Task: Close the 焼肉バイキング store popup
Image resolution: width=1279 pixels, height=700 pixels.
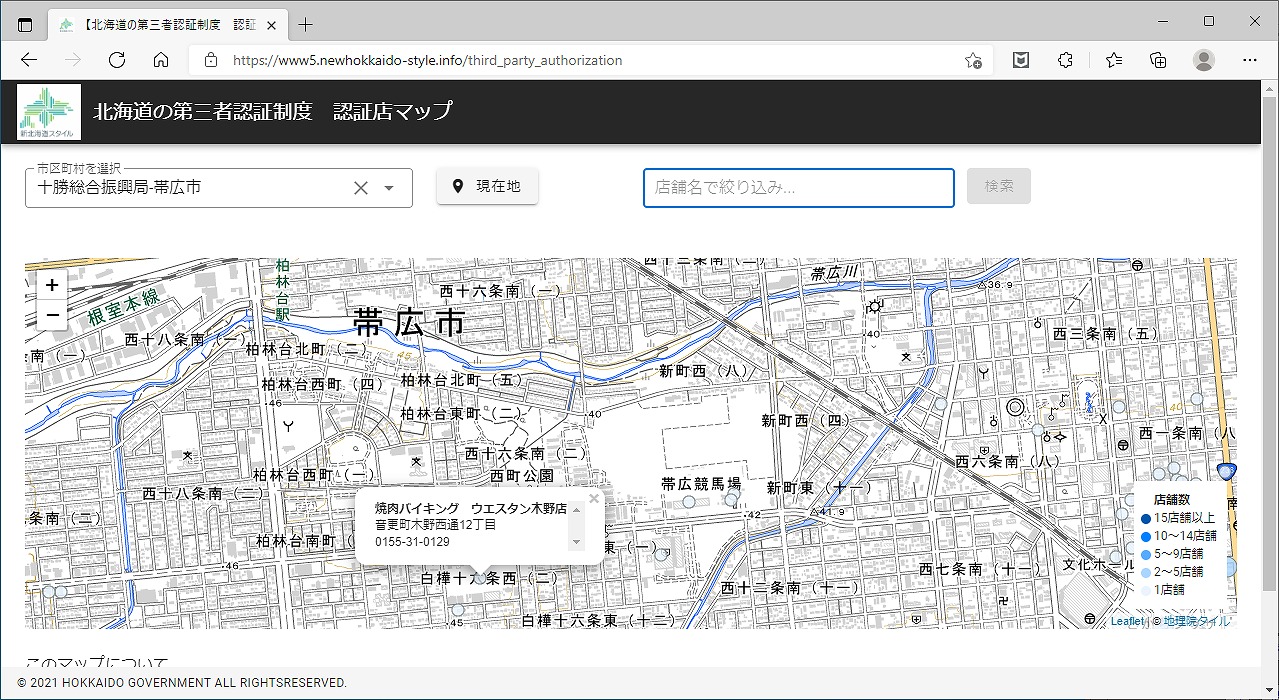Action: pyautogui.click(x=593, y=498)
